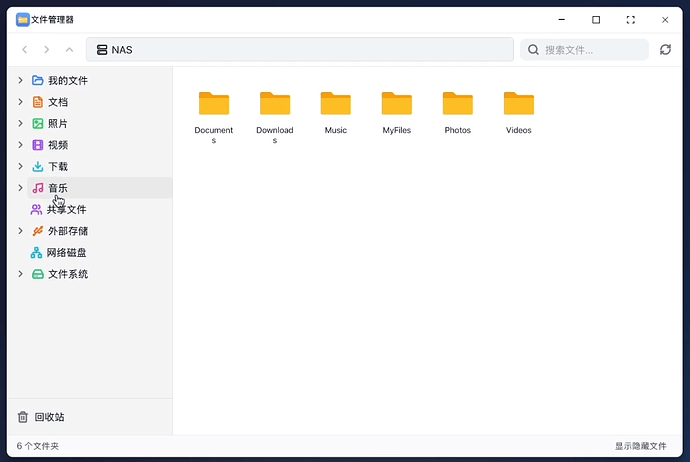Click the refresh icon beside the search box
The image size is (690, 462).
click(x=665, y=50)
